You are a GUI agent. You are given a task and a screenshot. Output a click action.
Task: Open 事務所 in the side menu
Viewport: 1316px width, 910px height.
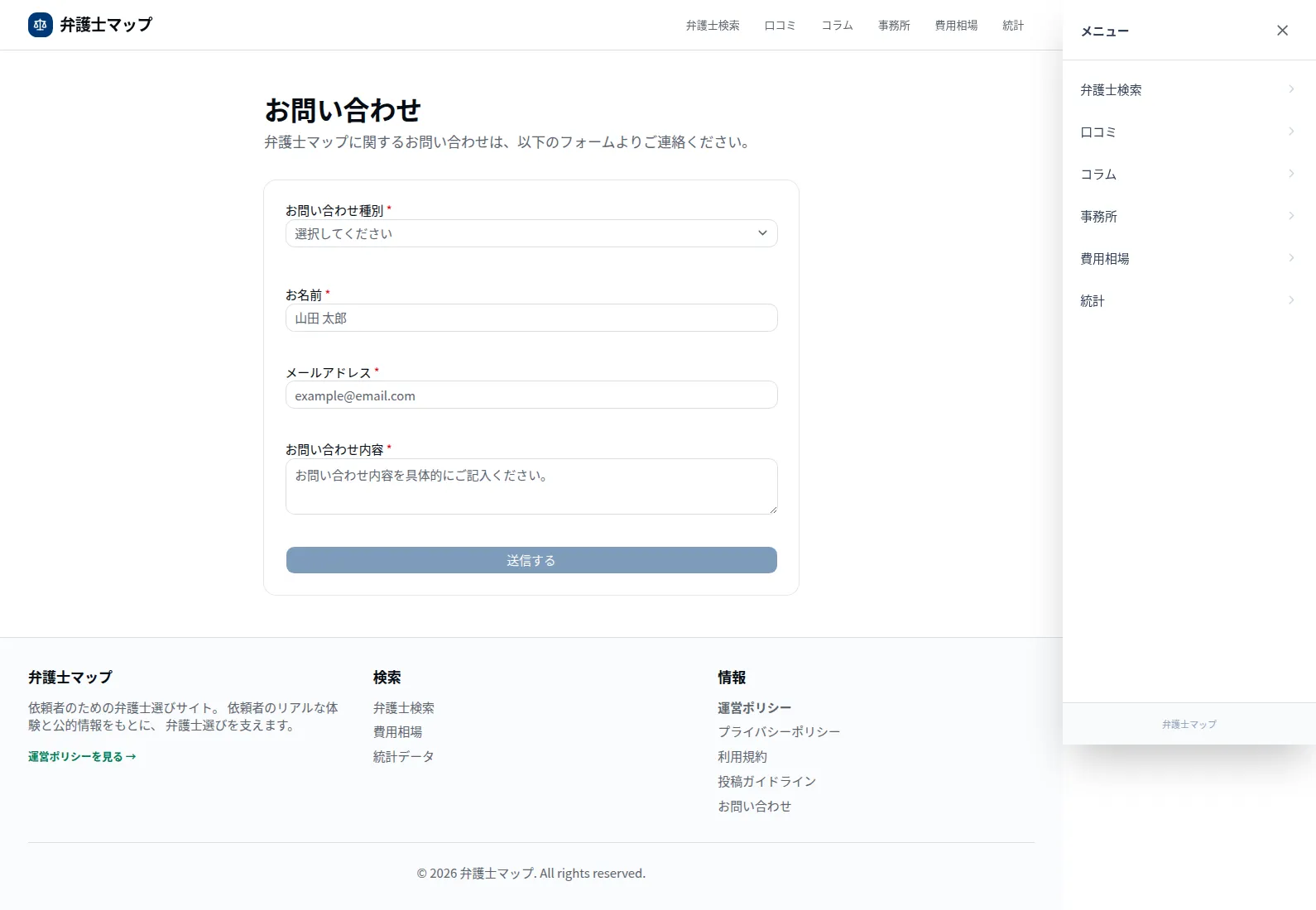[x=1189, y=216]
